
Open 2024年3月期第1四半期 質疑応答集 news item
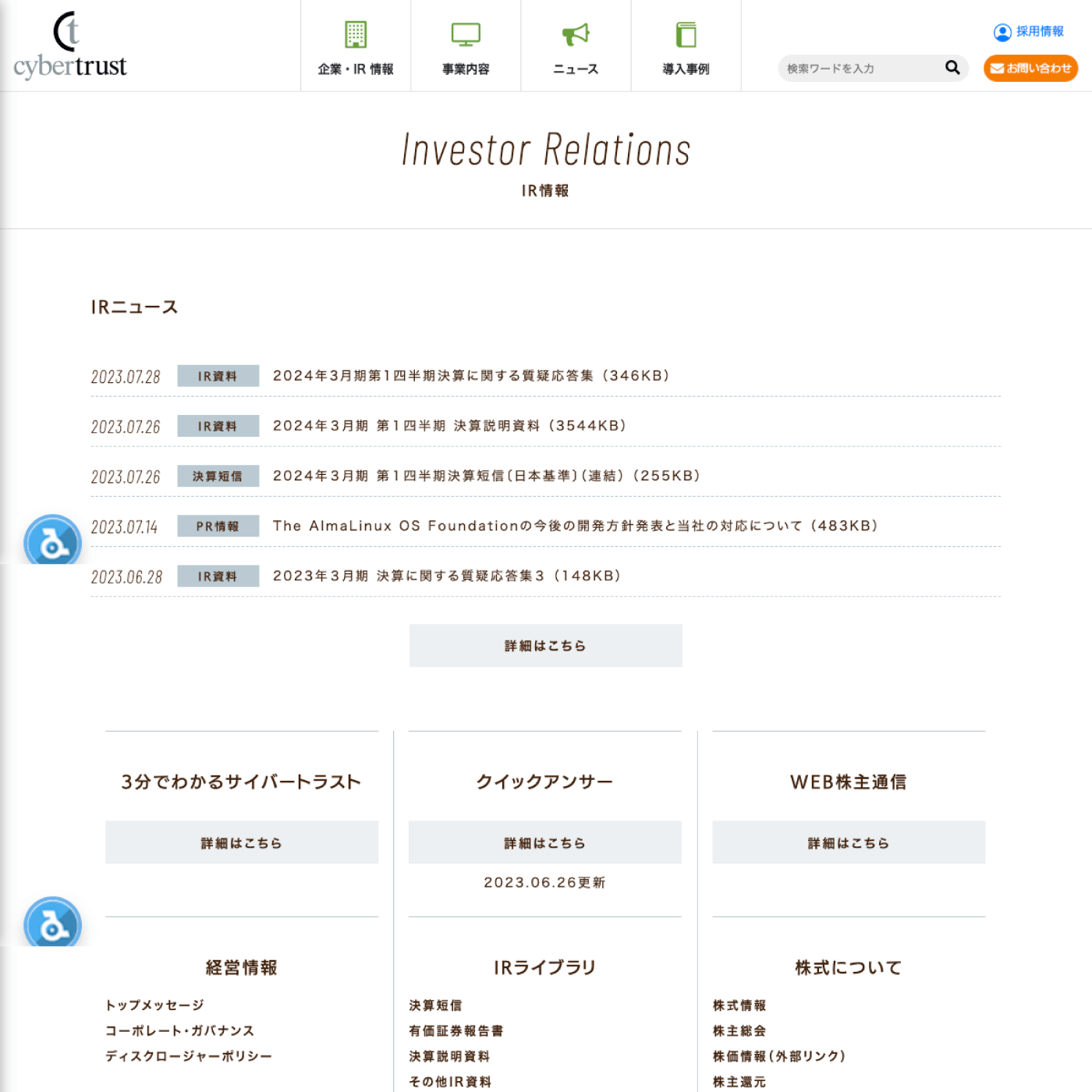[x=471, y=376]
